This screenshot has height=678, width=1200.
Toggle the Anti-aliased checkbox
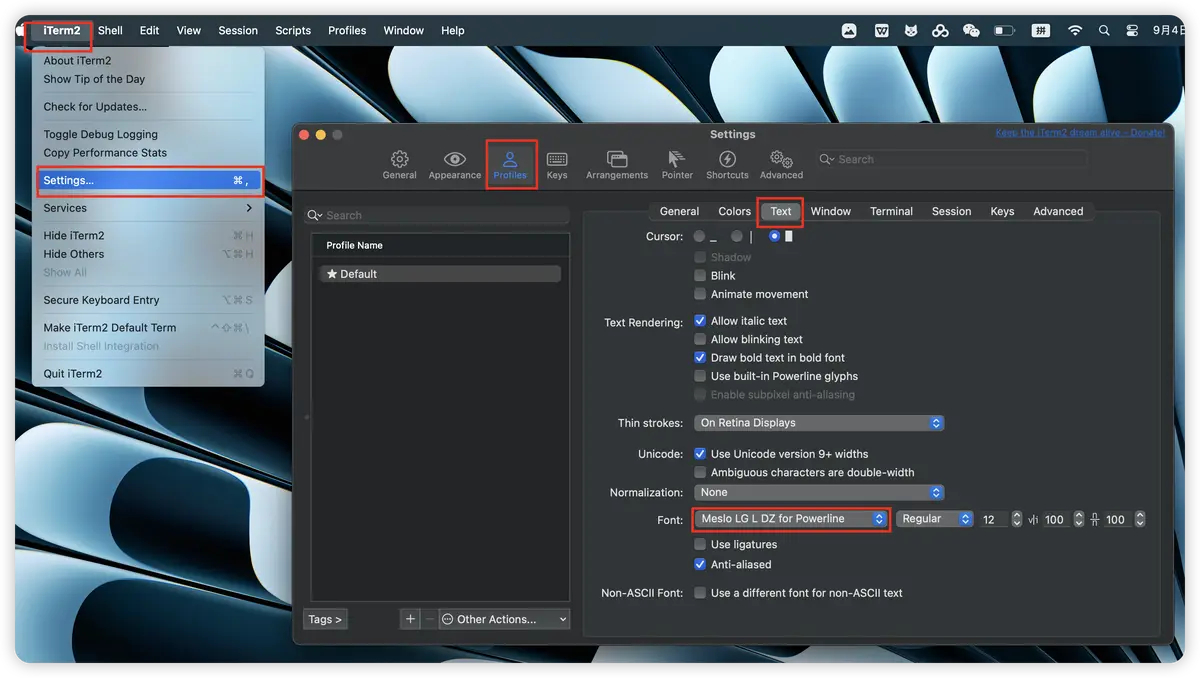700,565
